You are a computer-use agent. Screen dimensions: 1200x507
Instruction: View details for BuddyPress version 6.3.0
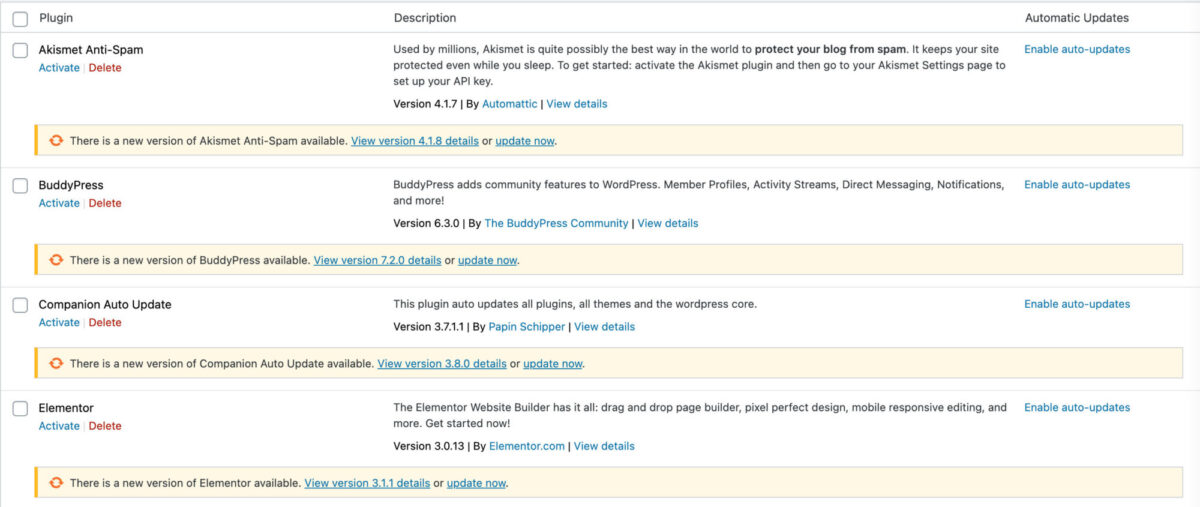(668, 223)
